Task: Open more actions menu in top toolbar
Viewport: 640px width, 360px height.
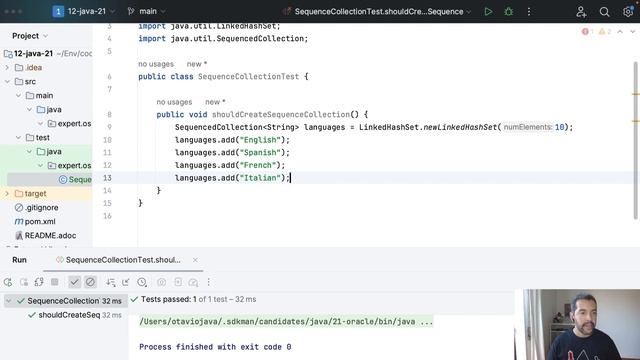Action: 529,12
